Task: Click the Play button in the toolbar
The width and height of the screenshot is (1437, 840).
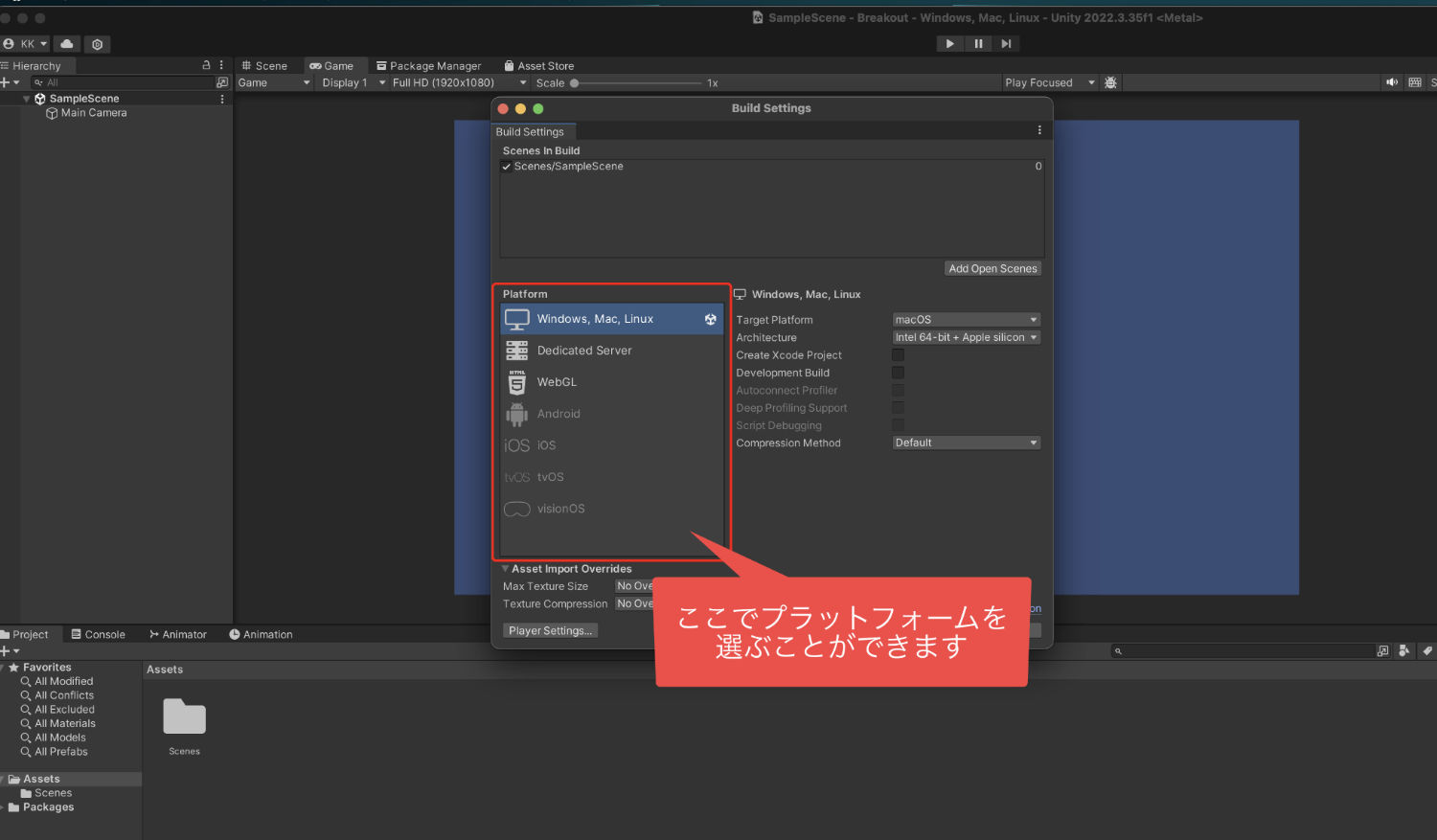Action: [949, 43]
